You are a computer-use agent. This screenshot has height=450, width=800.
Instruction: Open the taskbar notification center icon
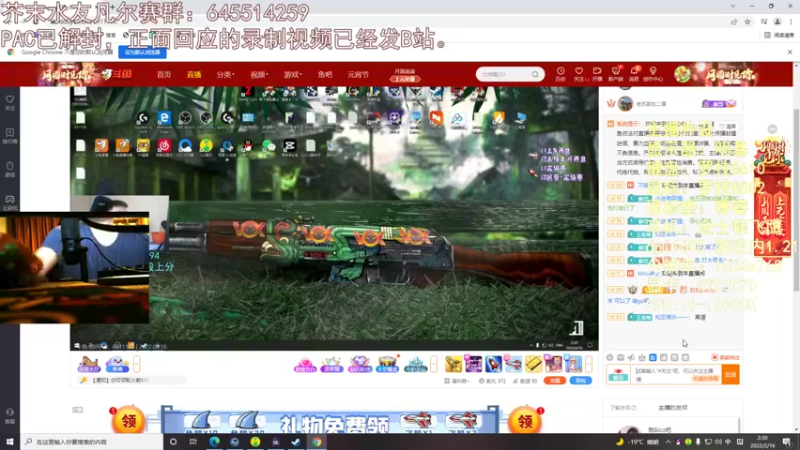click(x=786, y=442)
